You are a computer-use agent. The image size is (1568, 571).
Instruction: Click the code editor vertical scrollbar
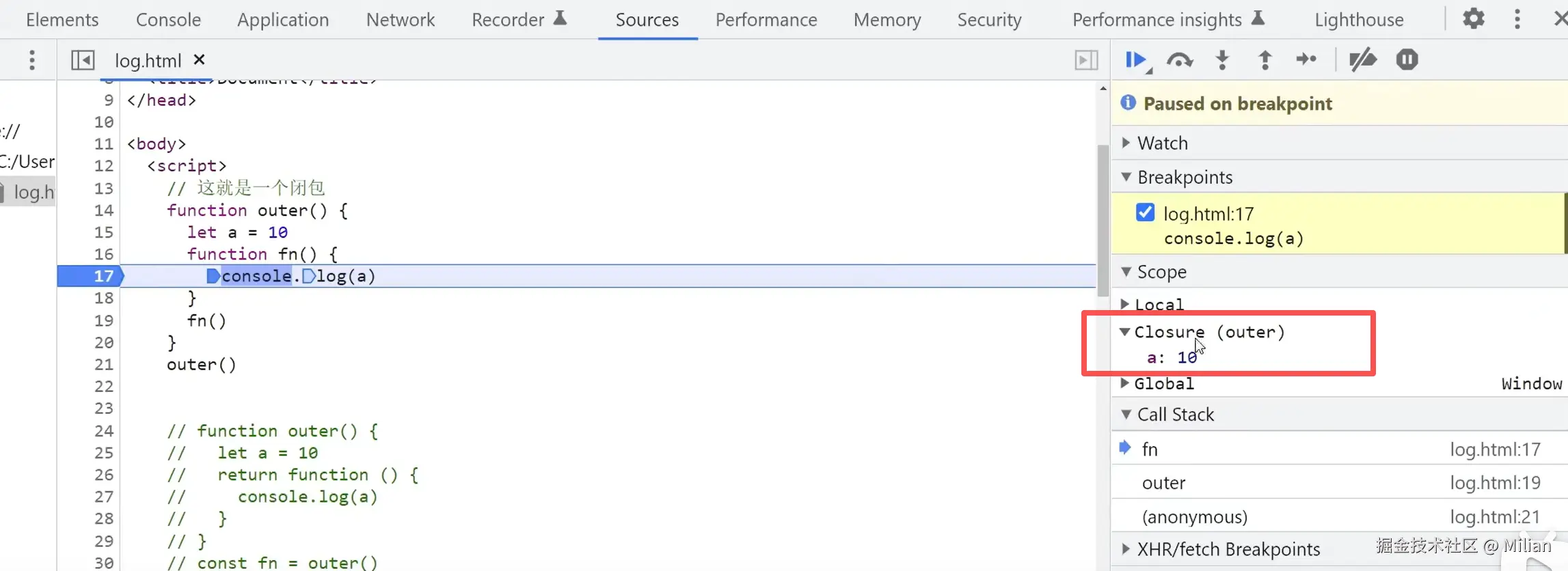pos(1103,220)
